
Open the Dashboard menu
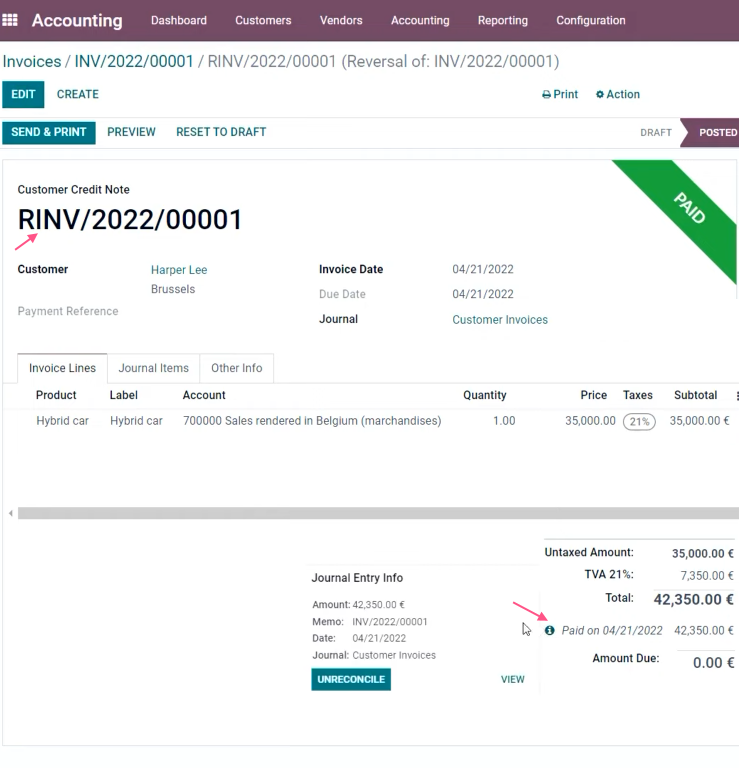[179, 21]
